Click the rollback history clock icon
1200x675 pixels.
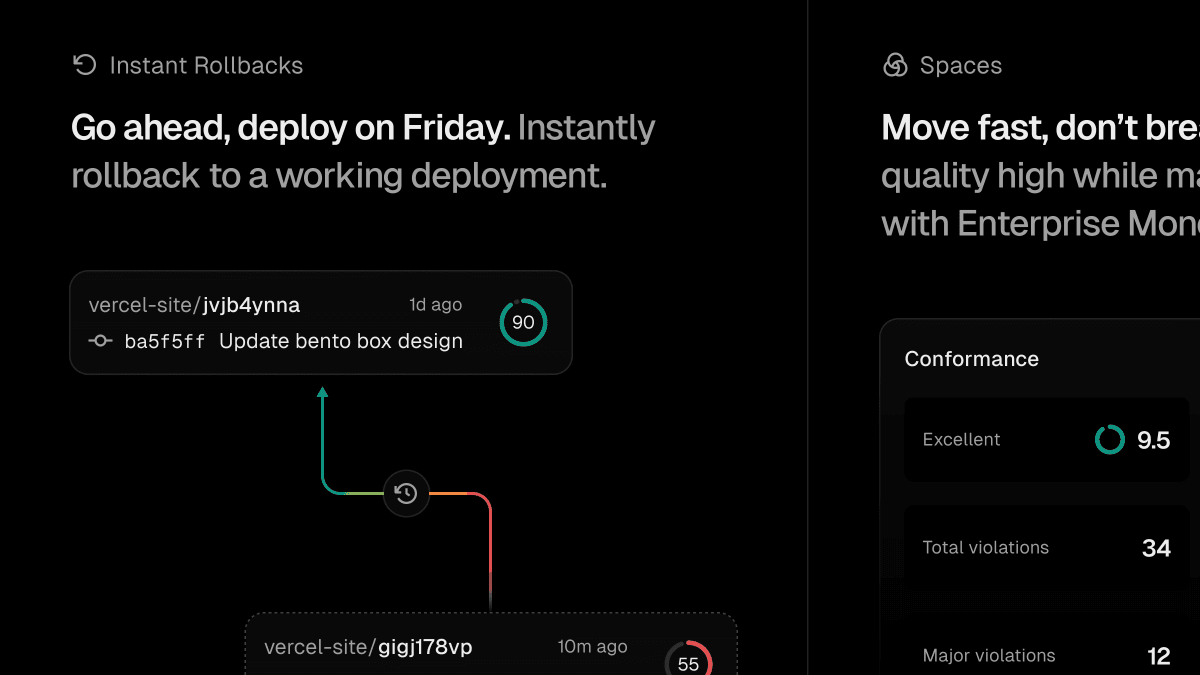point(406,493)
